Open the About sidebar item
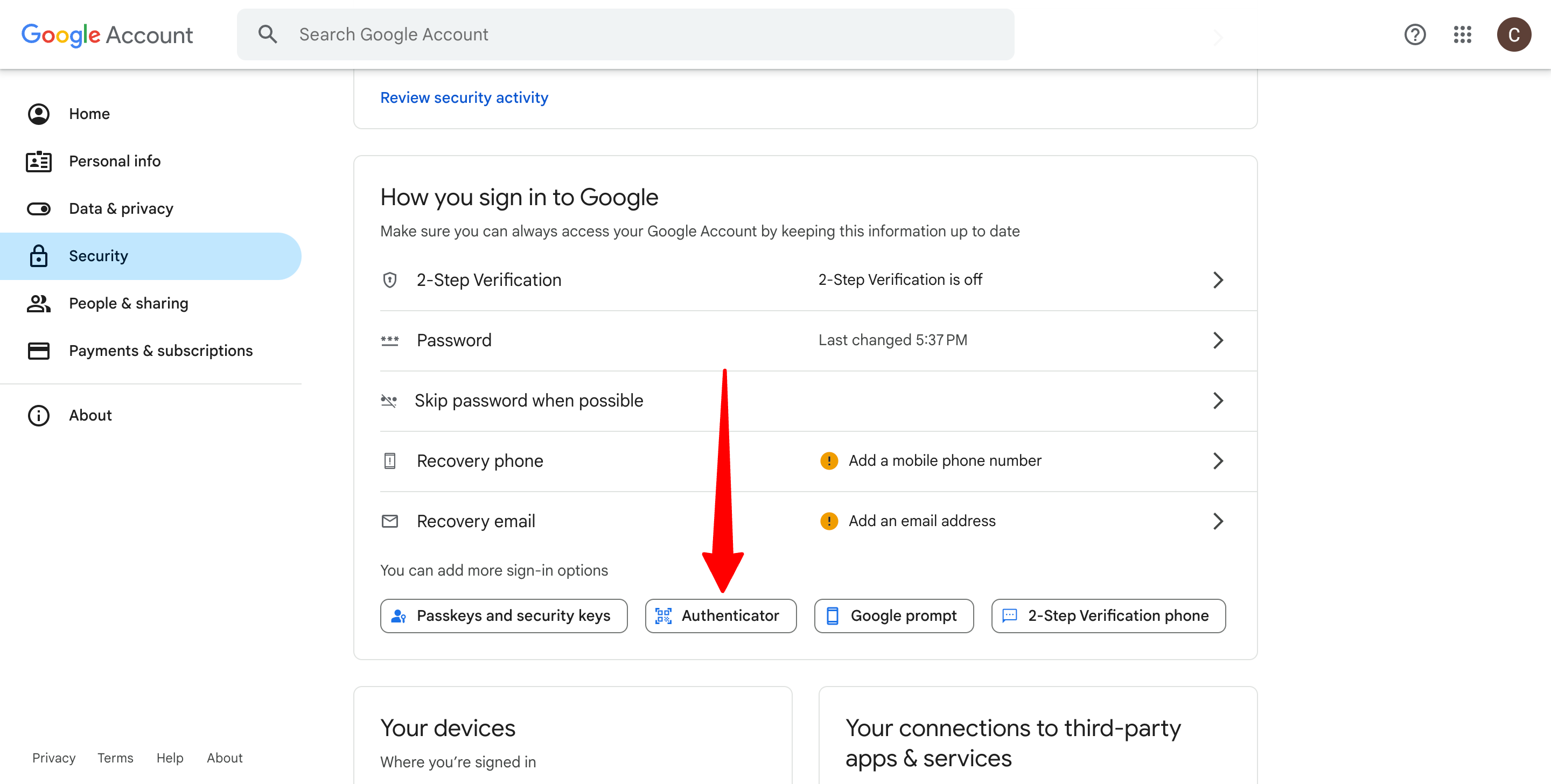The image size is (1551, 784). pos(151,416)
